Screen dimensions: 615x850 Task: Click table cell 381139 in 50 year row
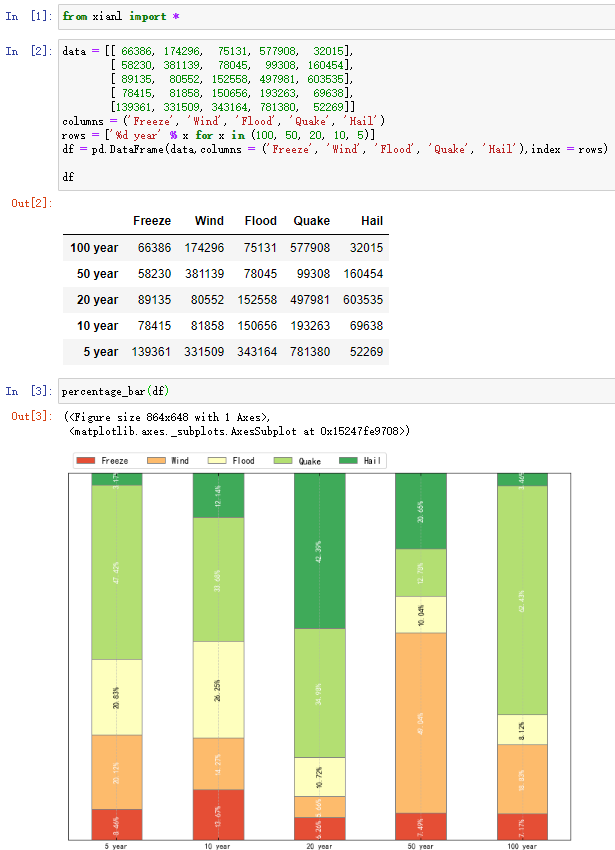204,274
